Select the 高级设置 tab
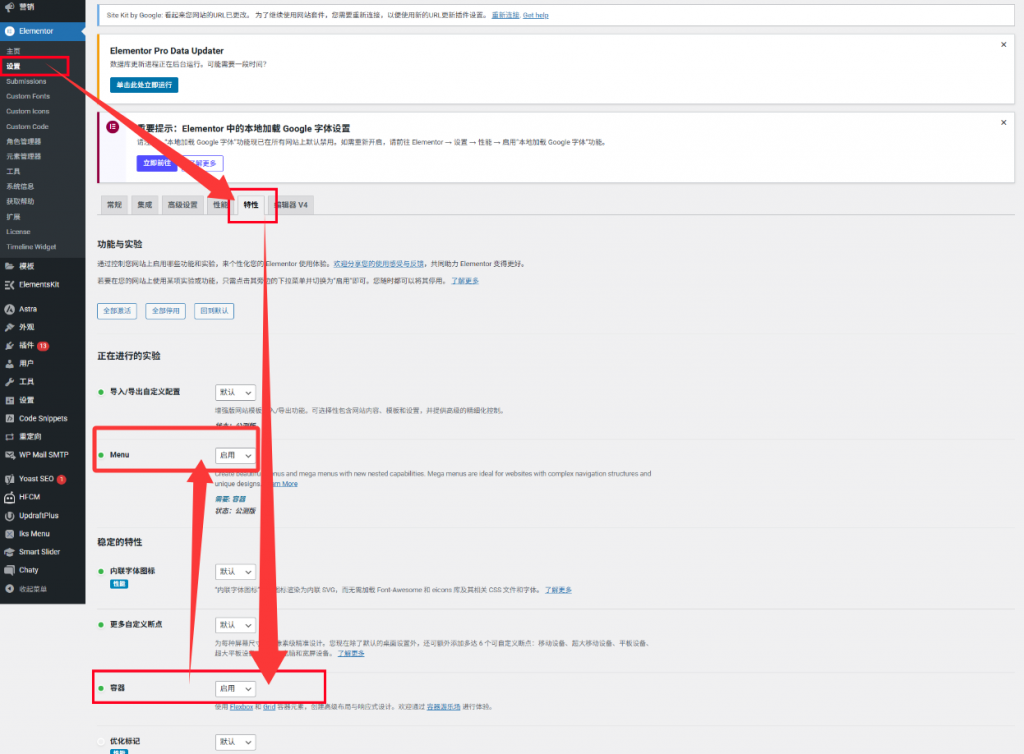1024x754 pixels. point(182,205)
